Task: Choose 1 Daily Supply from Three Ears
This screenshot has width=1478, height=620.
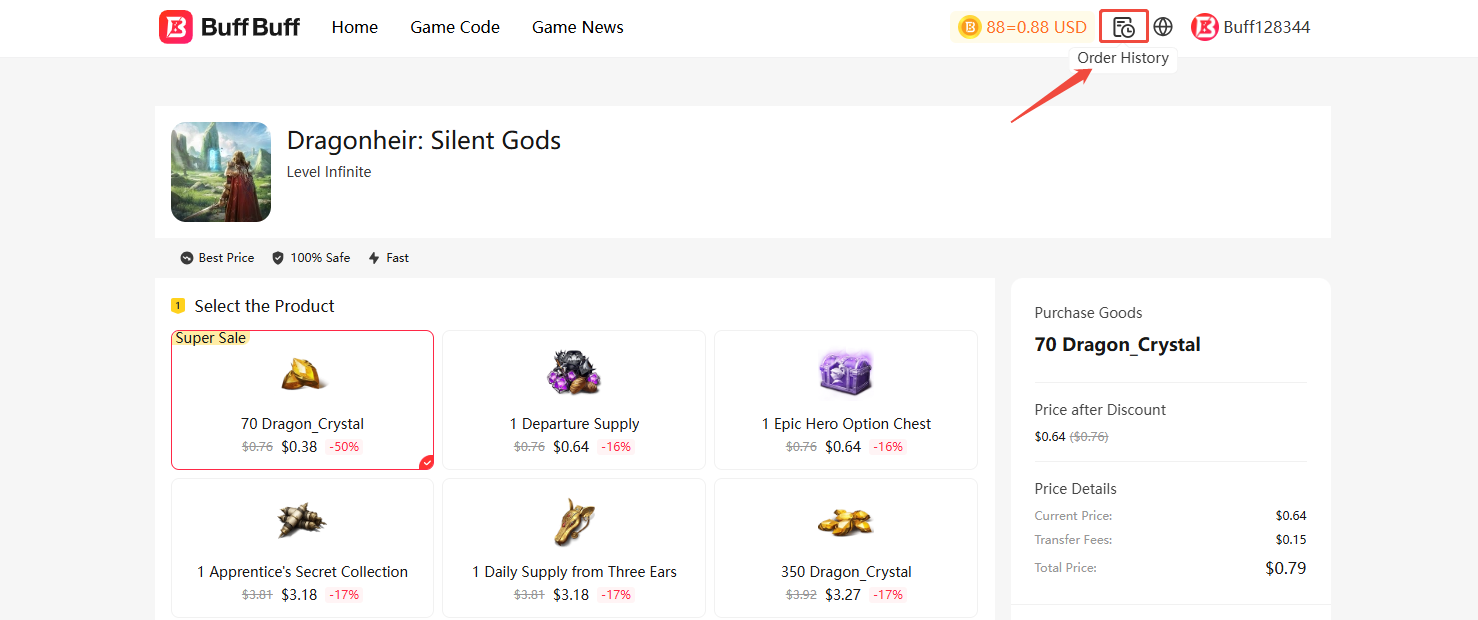Action: [574, 547]
